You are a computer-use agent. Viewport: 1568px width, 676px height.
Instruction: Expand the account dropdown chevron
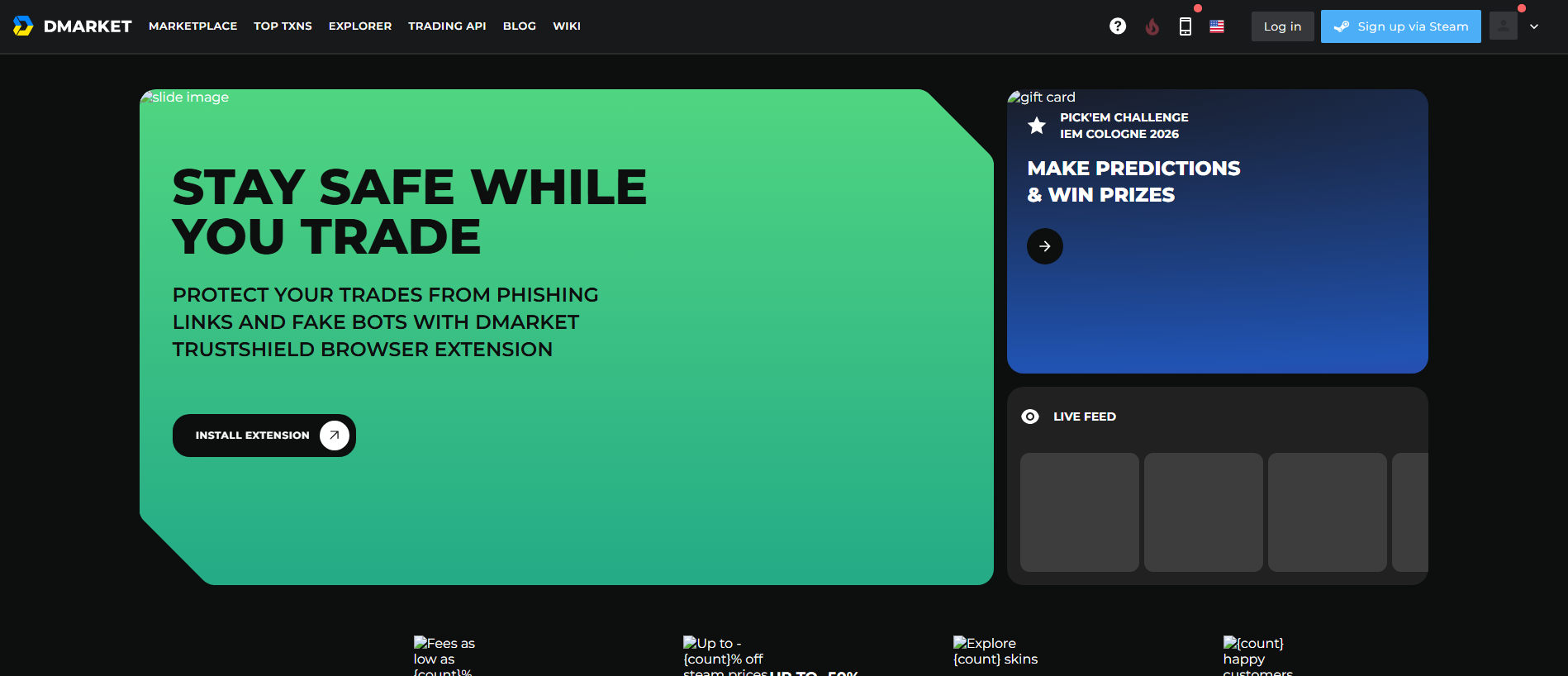point(1534,26)
